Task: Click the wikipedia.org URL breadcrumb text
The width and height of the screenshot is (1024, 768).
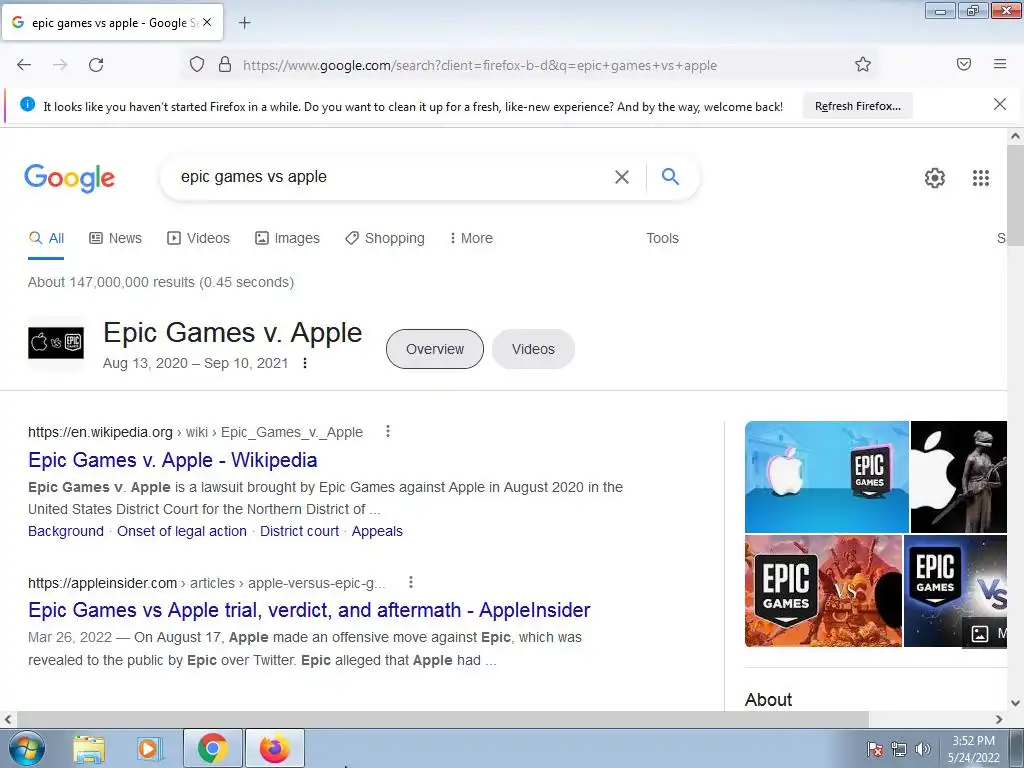Action: (195, 432)
